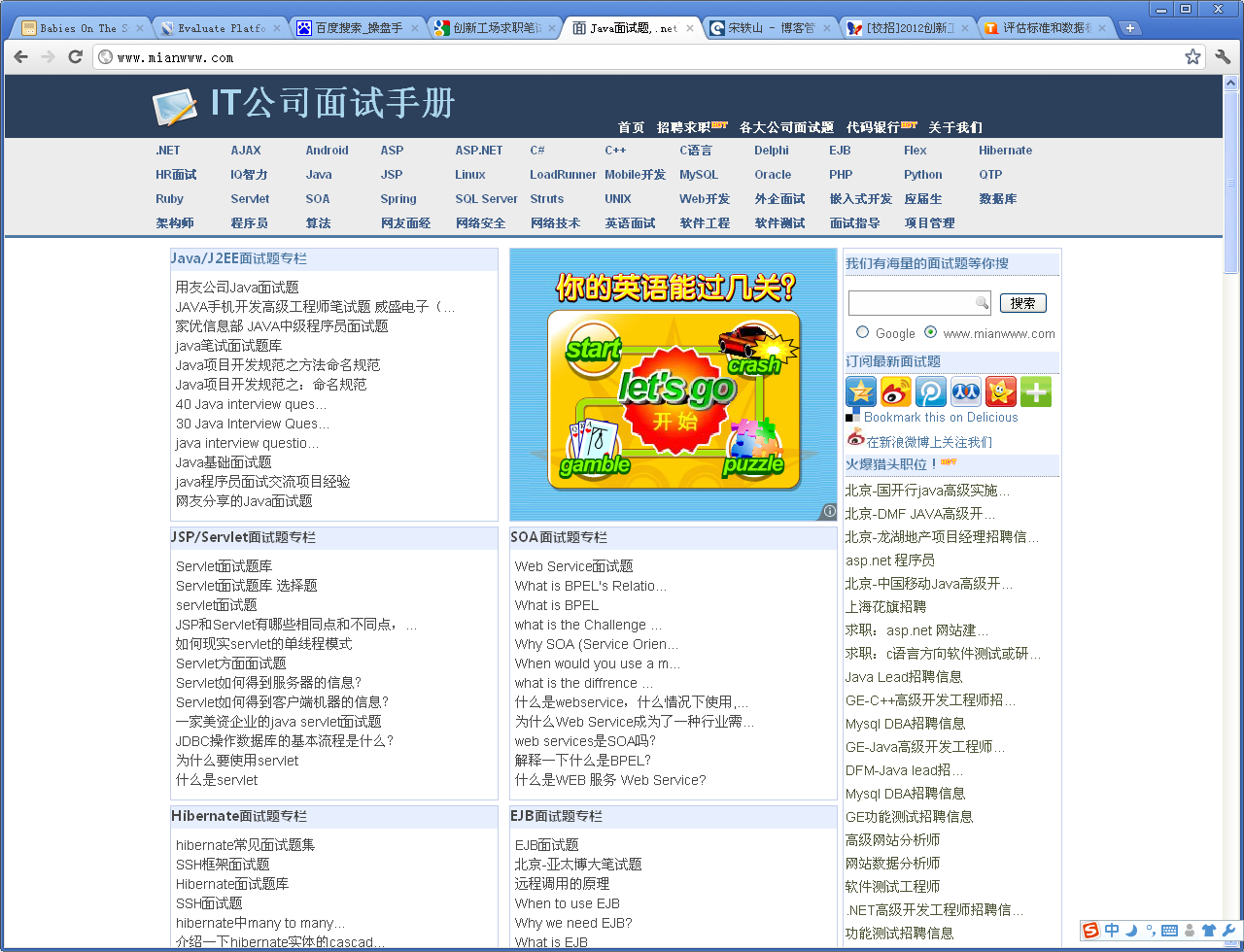Toggle the 中 Chinese input mode icon
The height and width of the screenshot is (952, 1244).
[x=1112, y=931]
